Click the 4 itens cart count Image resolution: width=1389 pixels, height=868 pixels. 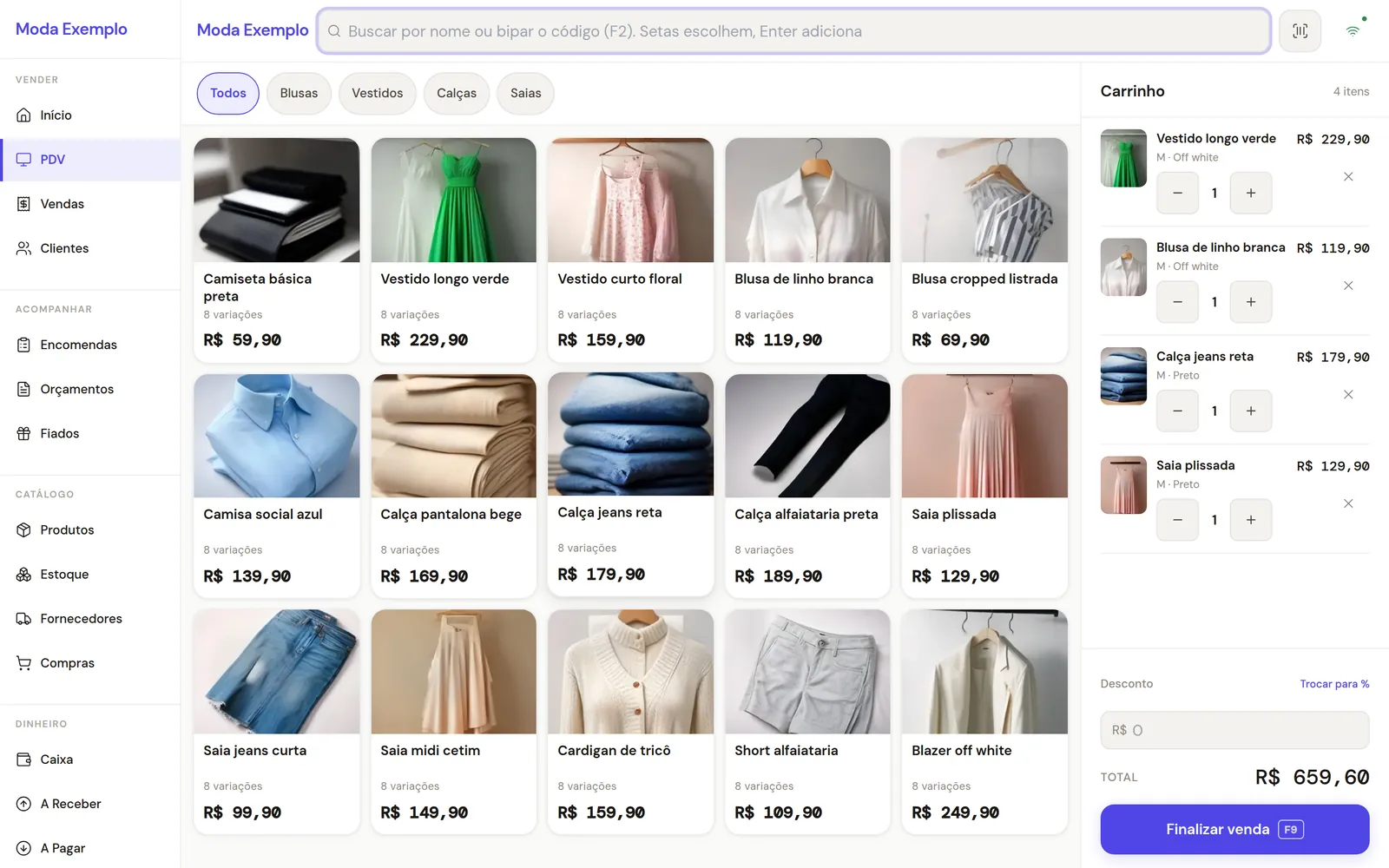pos(1351,91)
